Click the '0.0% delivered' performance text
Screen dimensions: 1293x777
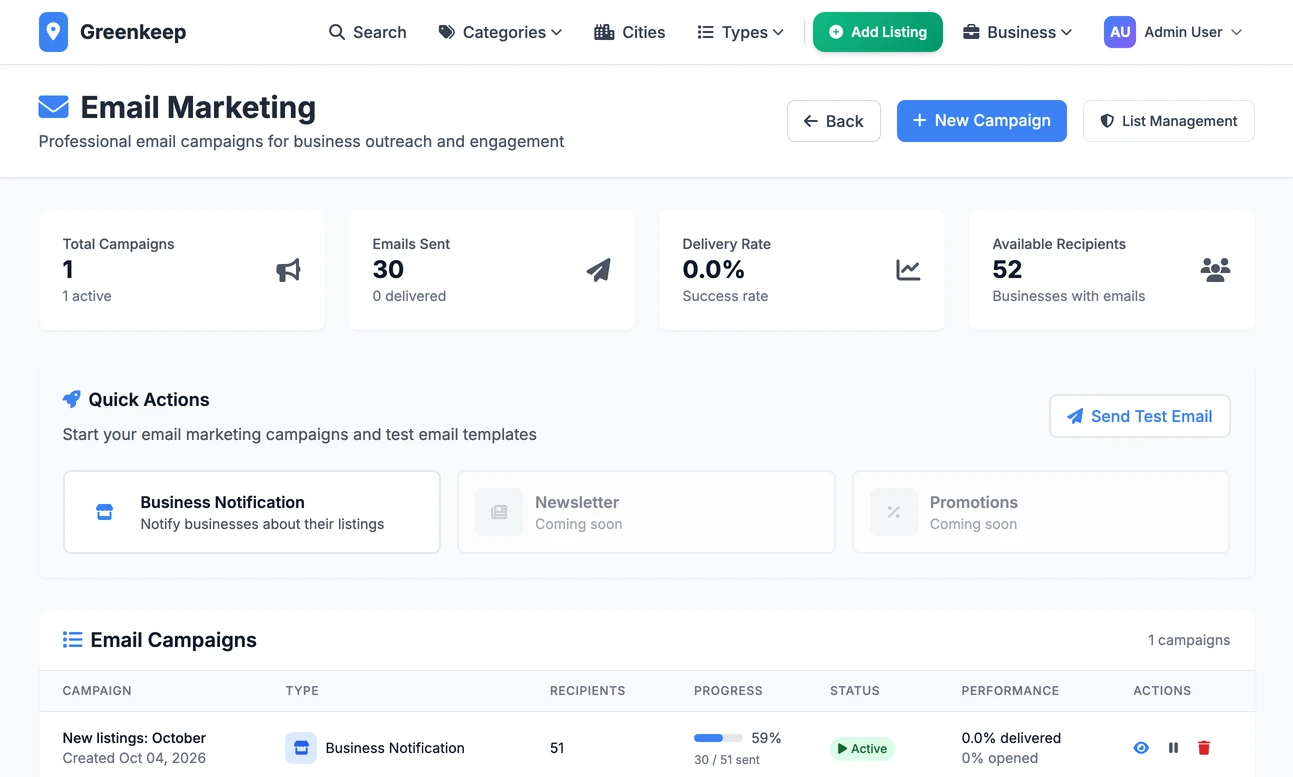tap(1011, 738)
